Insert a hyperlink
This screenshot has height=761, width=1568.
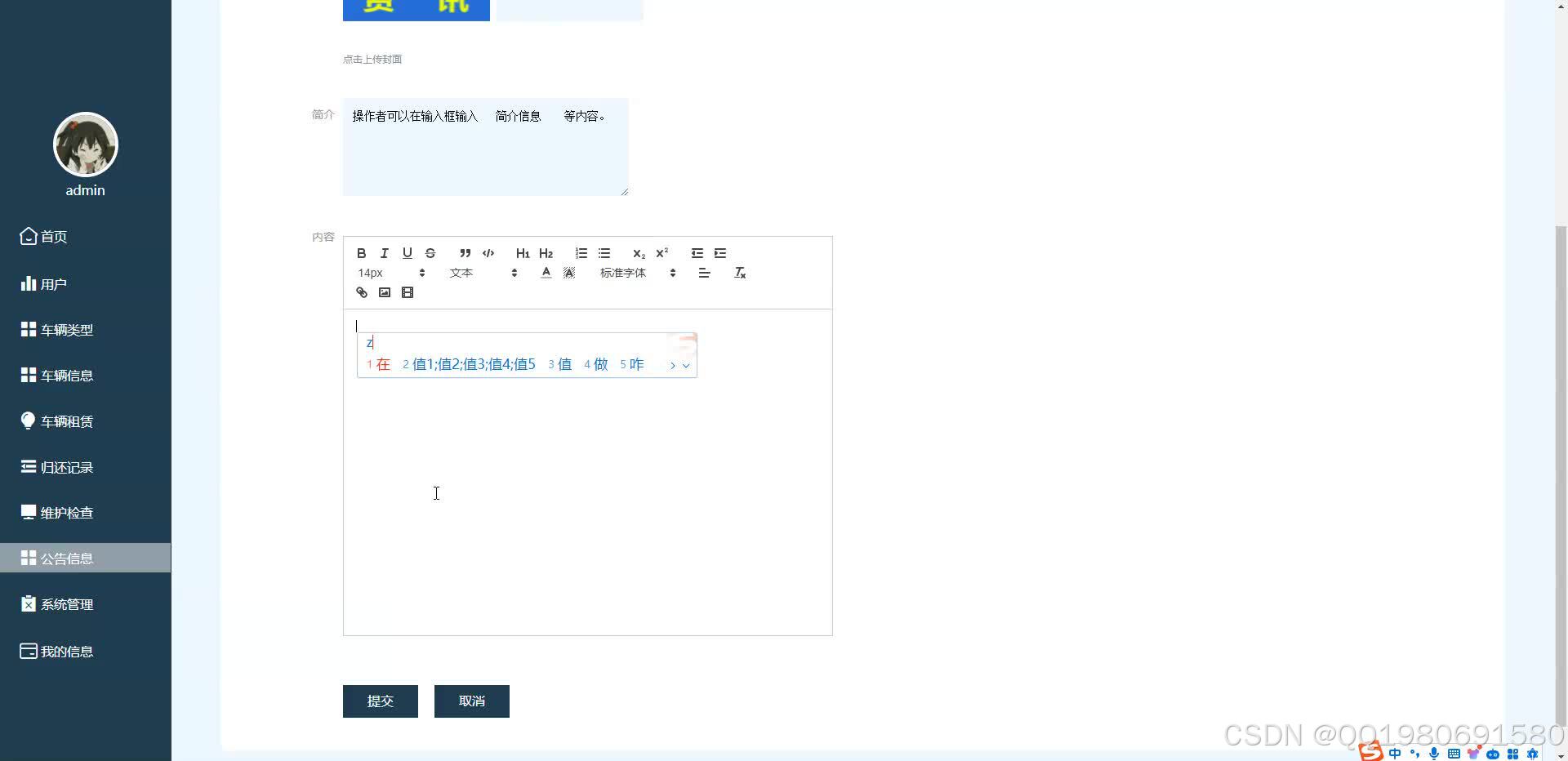[x=362, y=292]
